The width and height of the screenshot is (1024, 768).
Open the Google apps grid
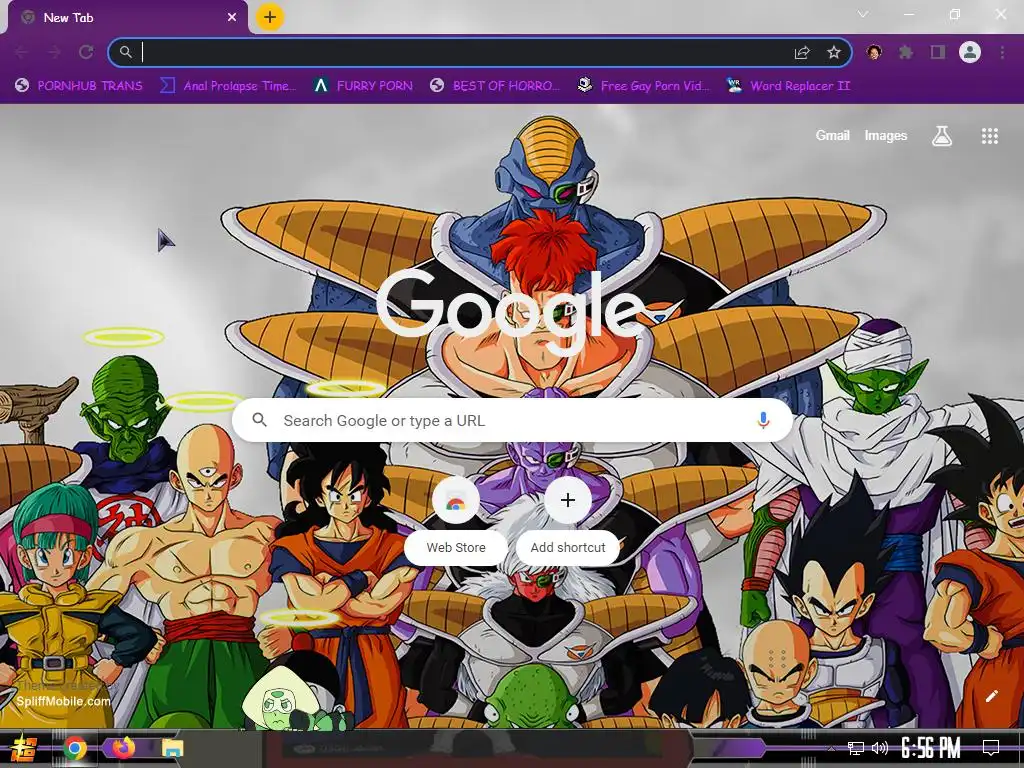click(989, 136)
